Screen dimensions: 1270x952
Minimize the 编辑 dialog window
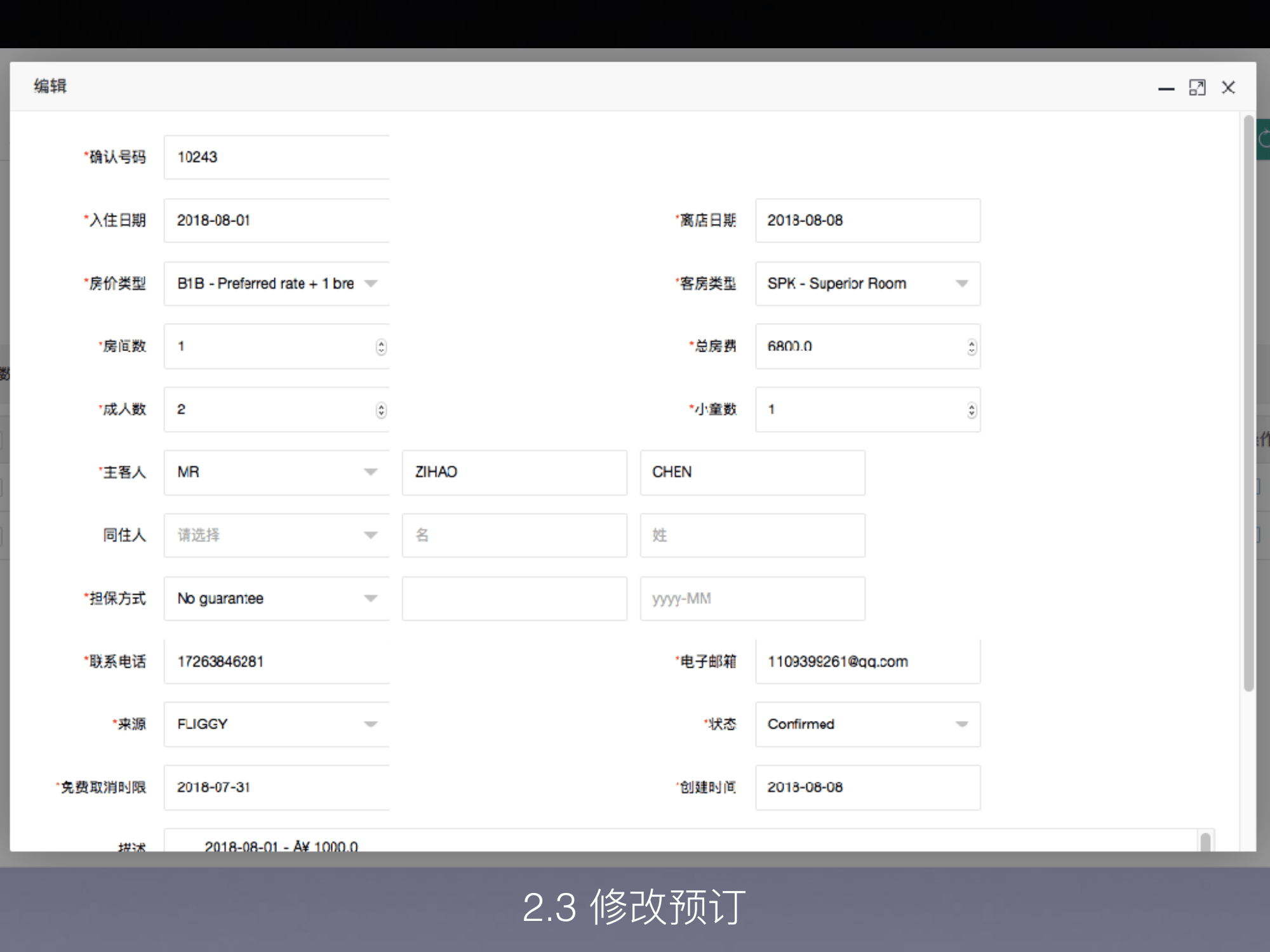[1166, 89]
